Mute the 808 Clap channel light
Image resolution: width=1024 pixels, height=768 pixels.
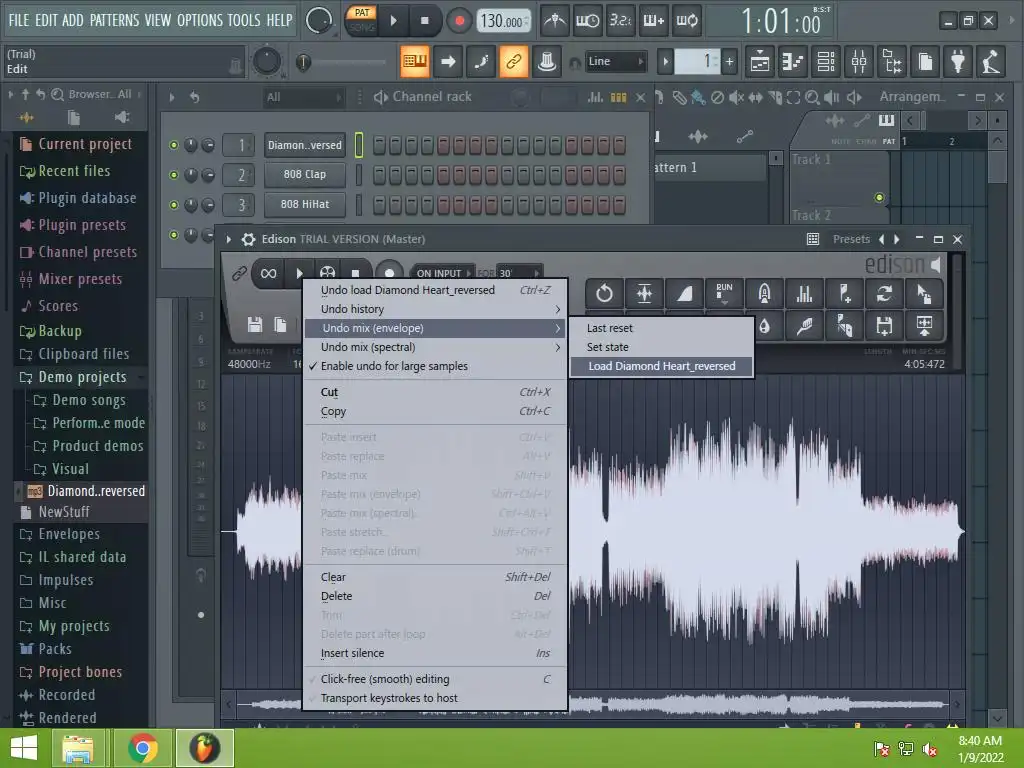click(x=174, y=175)
